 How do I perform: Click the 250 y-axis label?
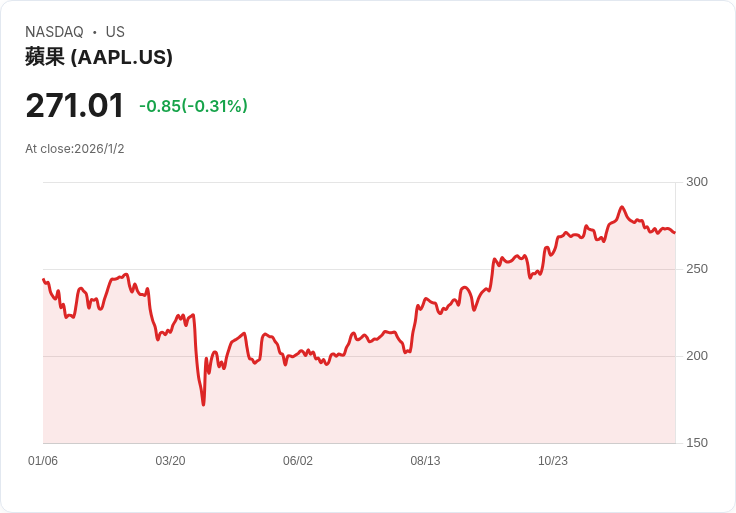[x=696, y=269]
